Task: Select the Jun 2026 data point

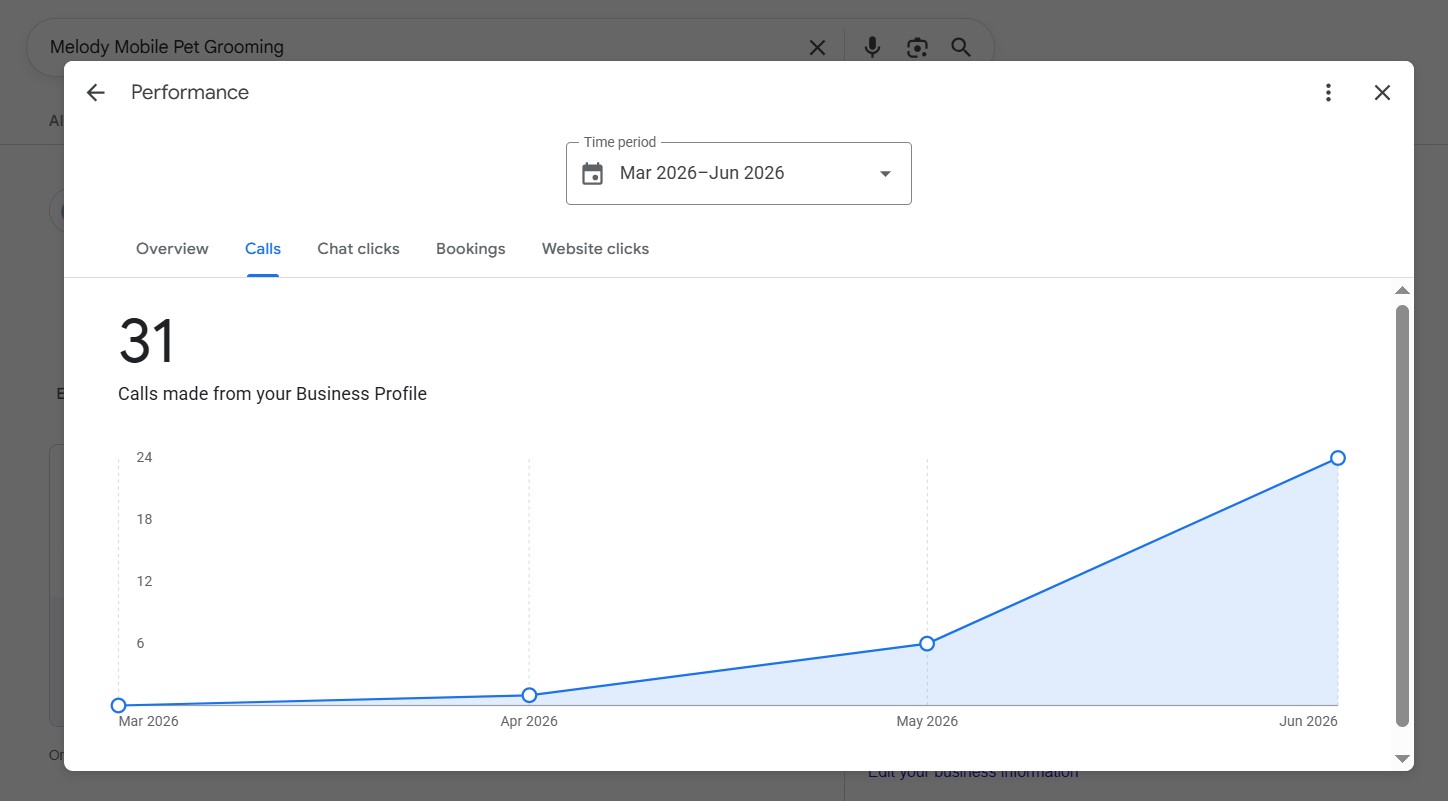Action: 1338,458
